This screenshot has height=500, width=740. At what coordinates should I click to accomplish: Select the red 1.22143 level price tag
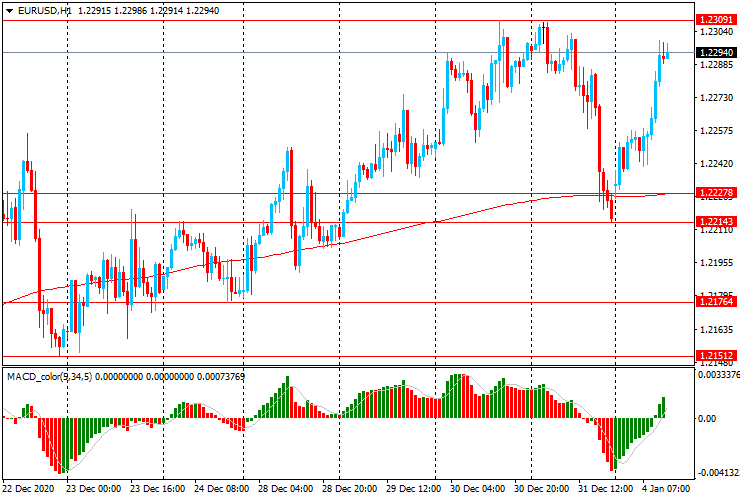[x=716, y=221]
